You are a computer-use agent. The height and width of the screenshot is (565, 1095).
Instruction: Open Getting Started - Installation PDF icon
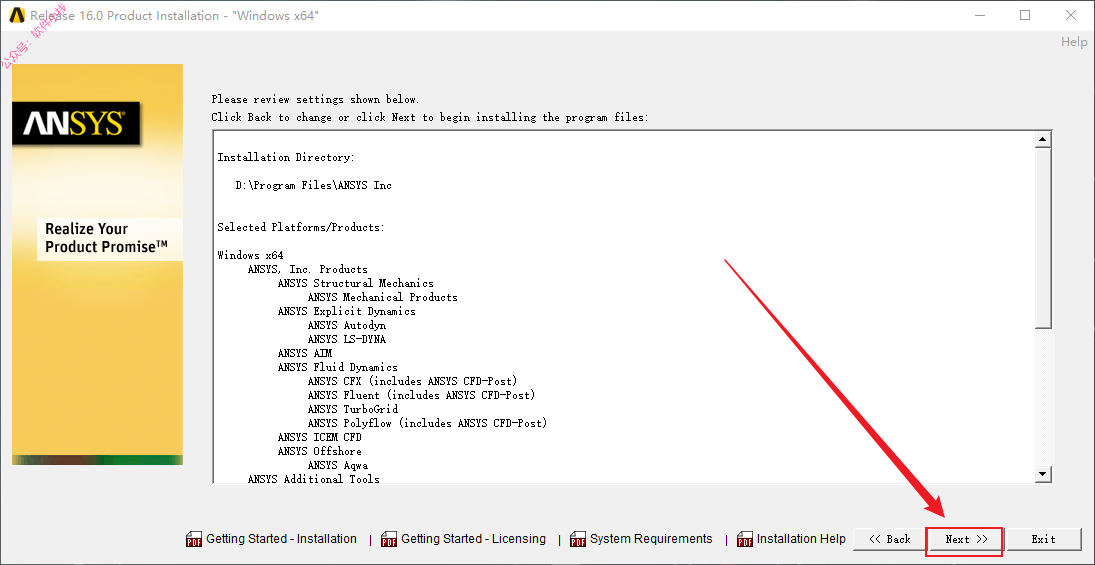(x=193, y=539)
